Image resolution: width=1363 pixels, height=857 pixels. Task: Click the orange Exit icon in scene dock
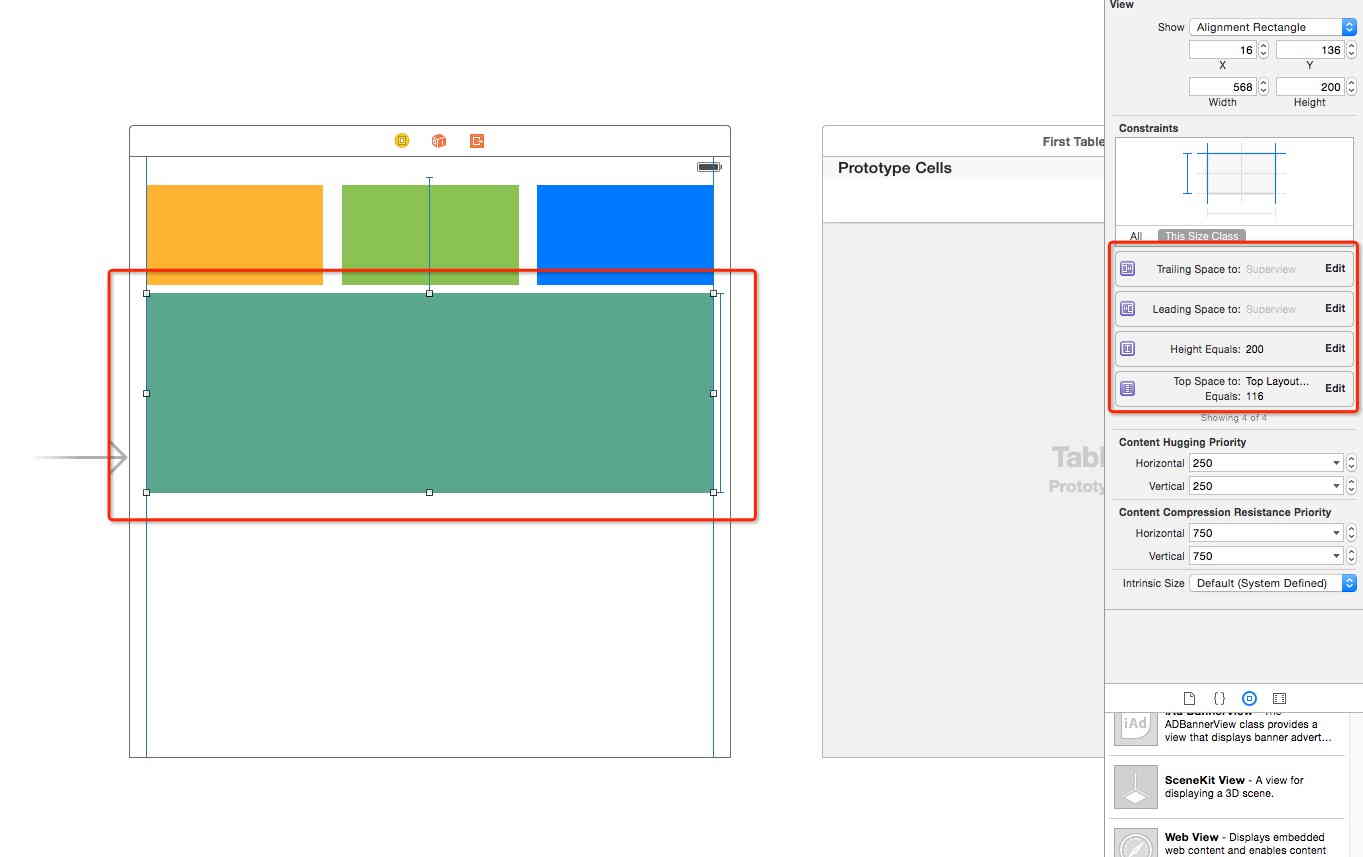click(477, 141)
